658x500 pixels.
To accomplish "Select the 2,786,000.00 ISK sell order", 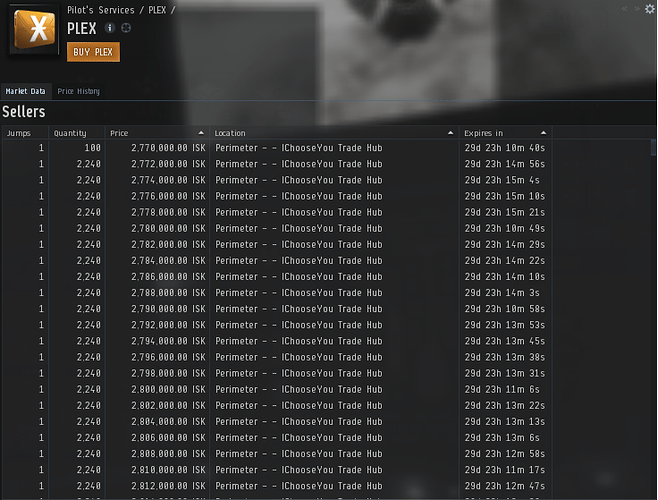I will [326, 277].
